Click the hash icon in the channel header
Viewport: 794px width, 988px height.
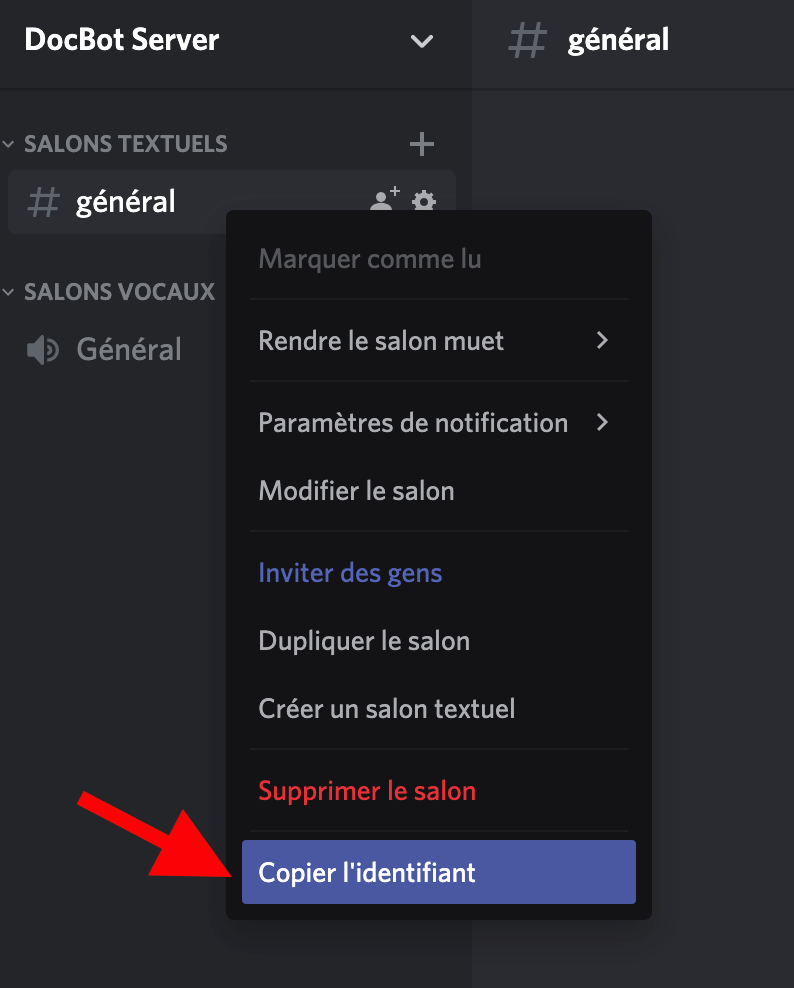pos(528,41)
